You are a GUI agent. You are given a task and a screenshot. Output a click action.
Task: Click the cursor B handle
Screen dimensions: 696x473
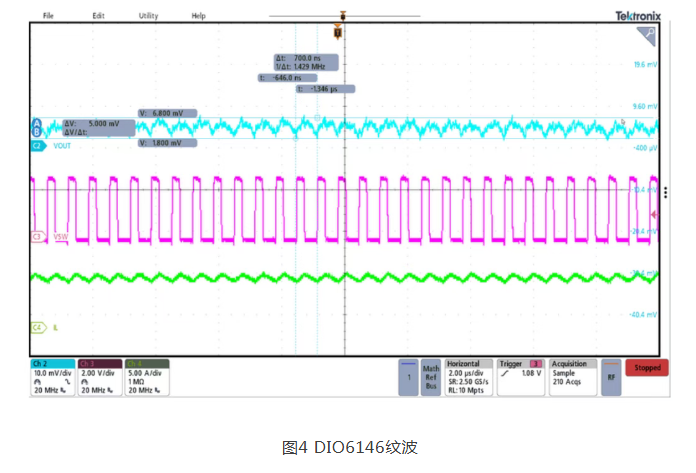coord(37,132)
